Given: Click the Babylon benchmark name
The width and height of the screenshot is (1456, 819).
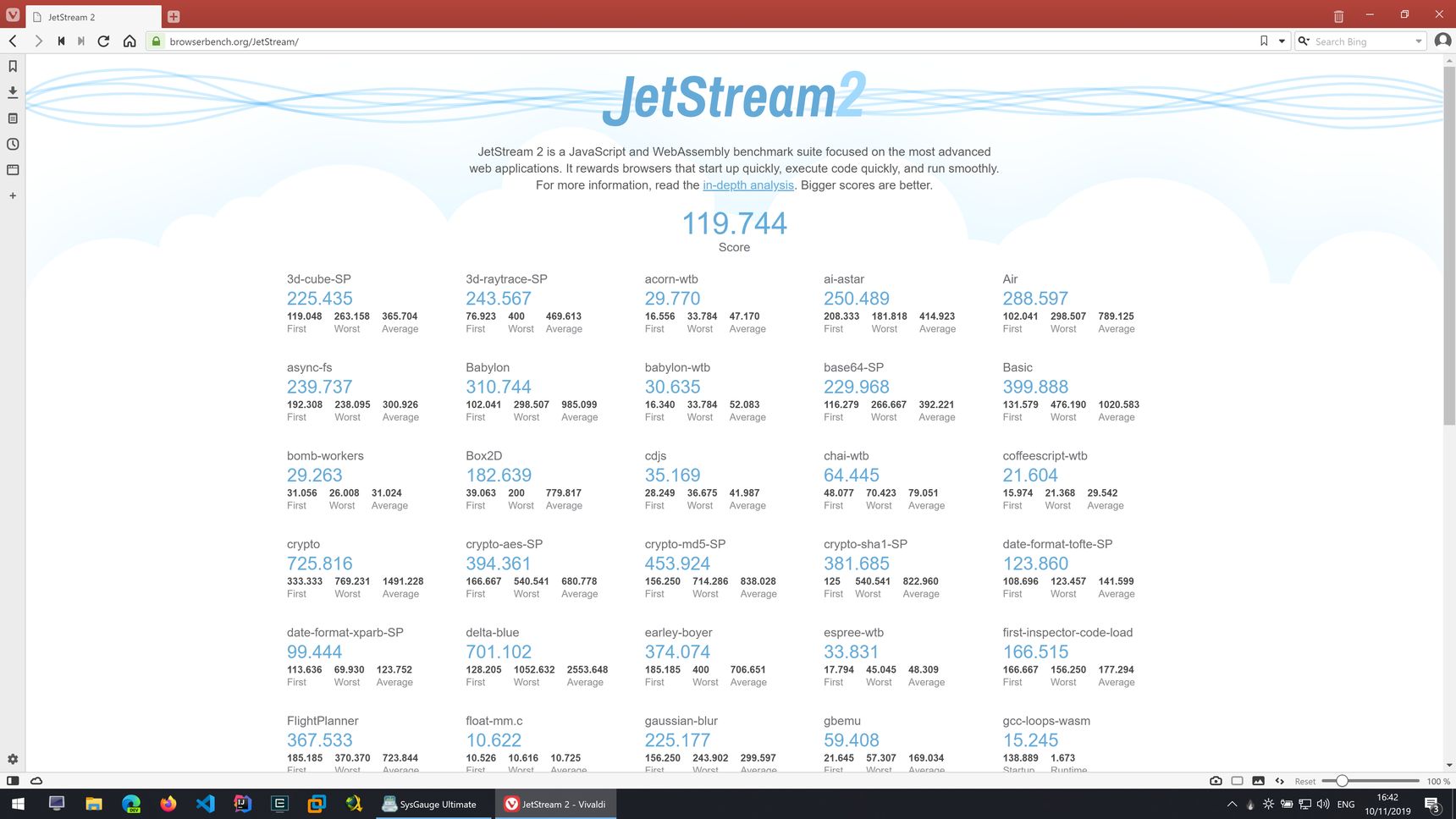Looking at the screenshot, I should click(488, 367).
